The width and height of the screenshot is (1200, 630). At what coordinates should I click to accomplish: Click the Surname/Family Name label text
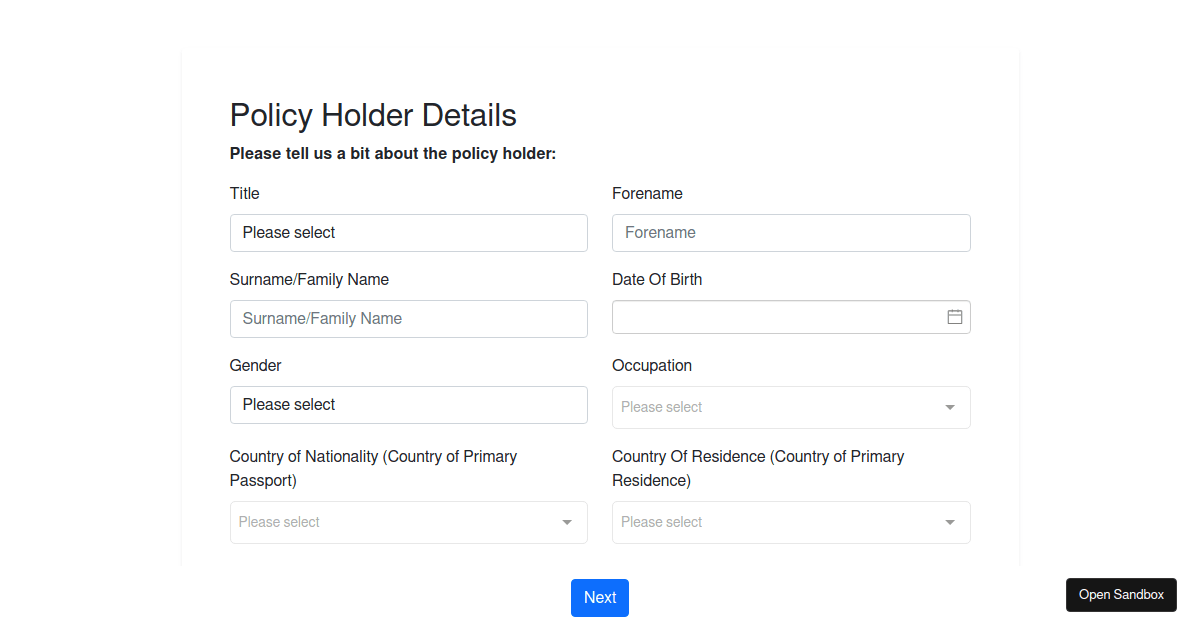pyautogui.click(x=309, y=280)
